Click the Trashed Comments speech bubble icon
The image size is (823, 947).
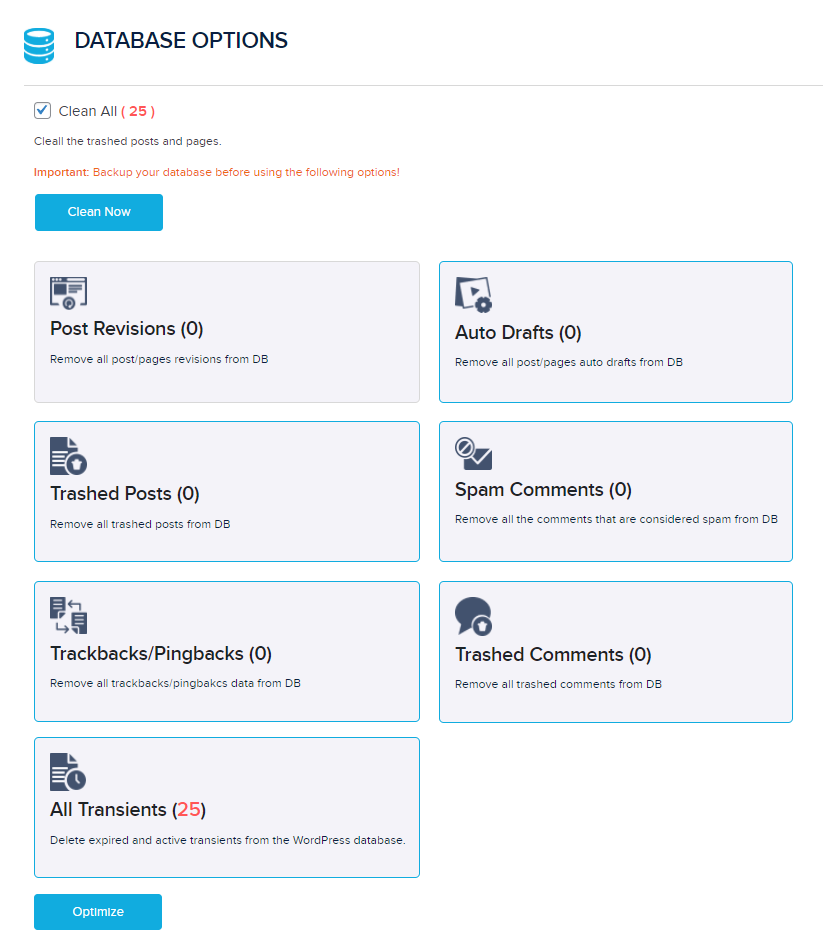click(x=473, y=617)
